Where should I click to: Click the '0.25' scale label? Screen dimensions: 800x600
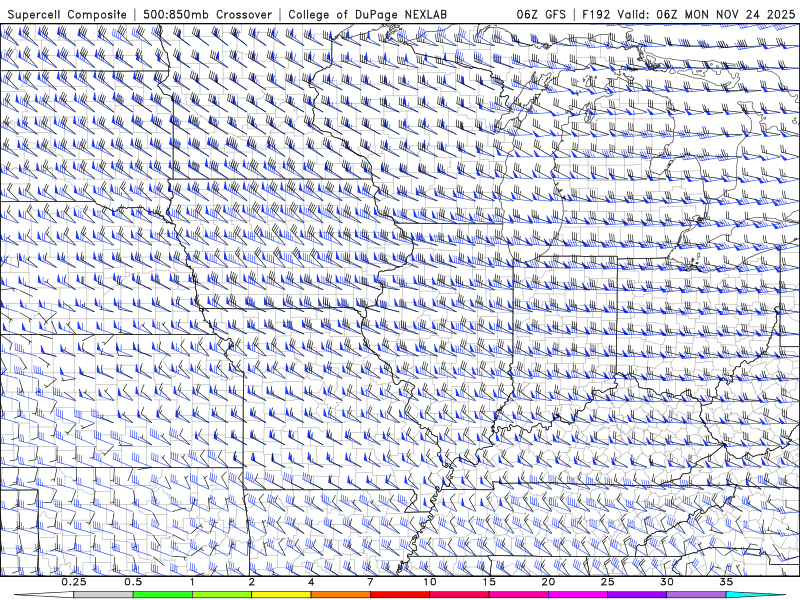coord(74,582)
